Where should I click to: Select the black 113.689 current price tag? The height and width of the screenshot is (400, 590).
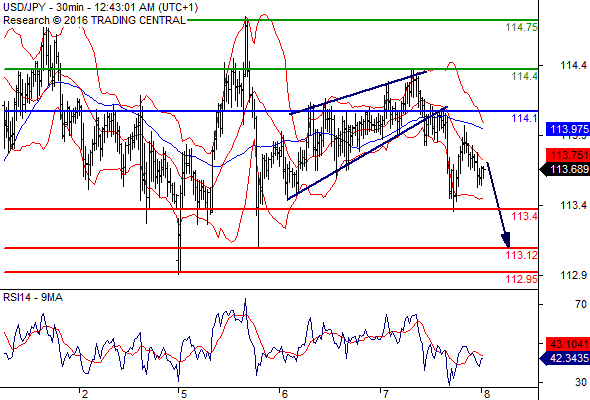565,169
